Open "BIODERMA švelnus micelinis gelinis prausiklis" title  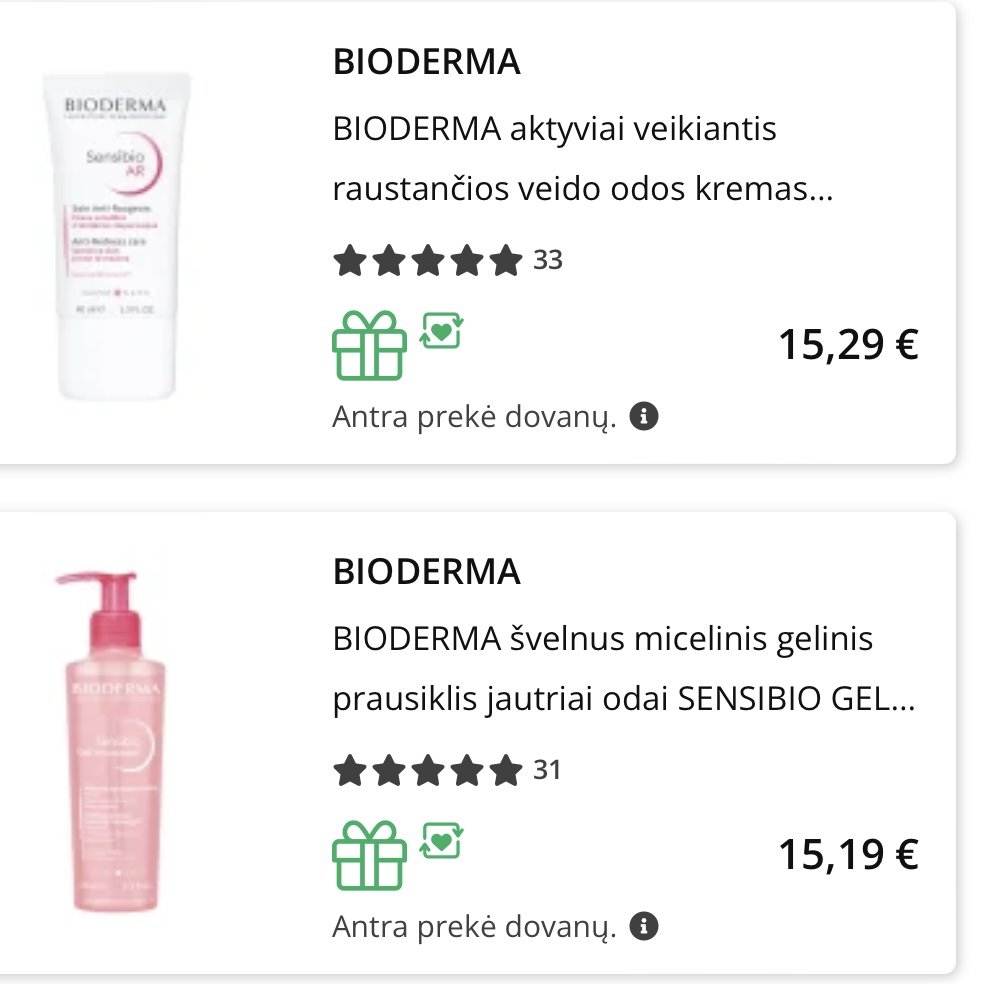tap(624, 668)
